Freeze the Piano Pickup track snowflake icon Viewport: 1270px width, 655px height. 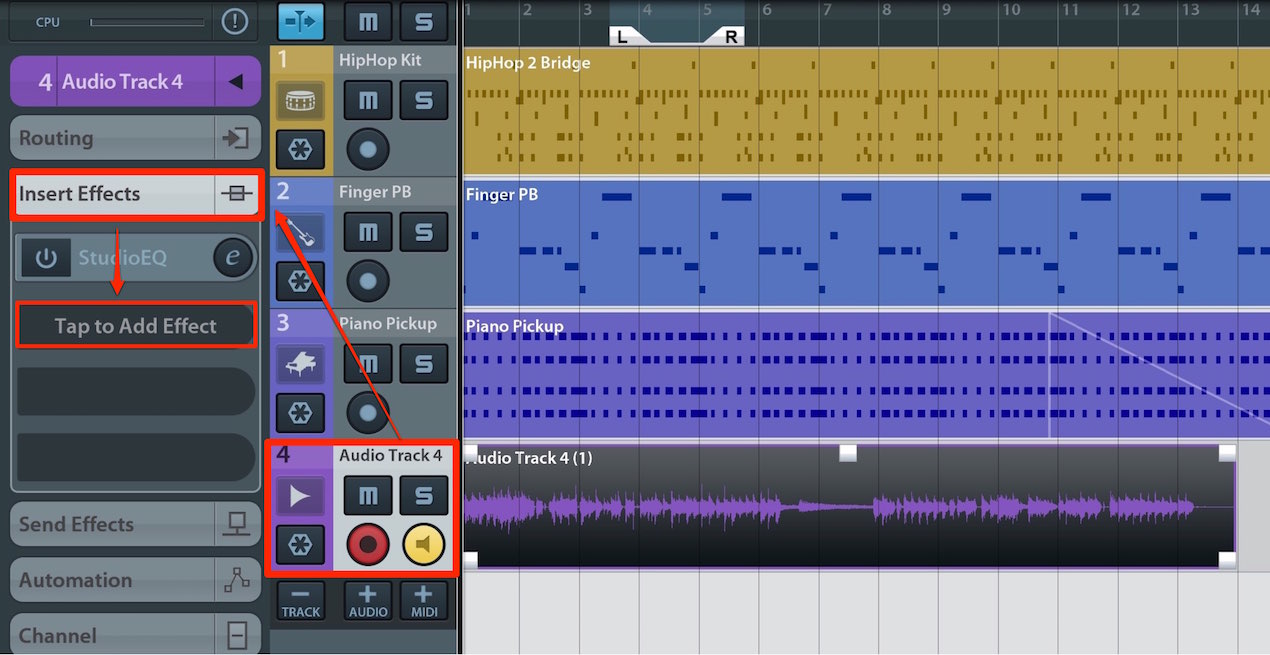click(x=300, y=412)
